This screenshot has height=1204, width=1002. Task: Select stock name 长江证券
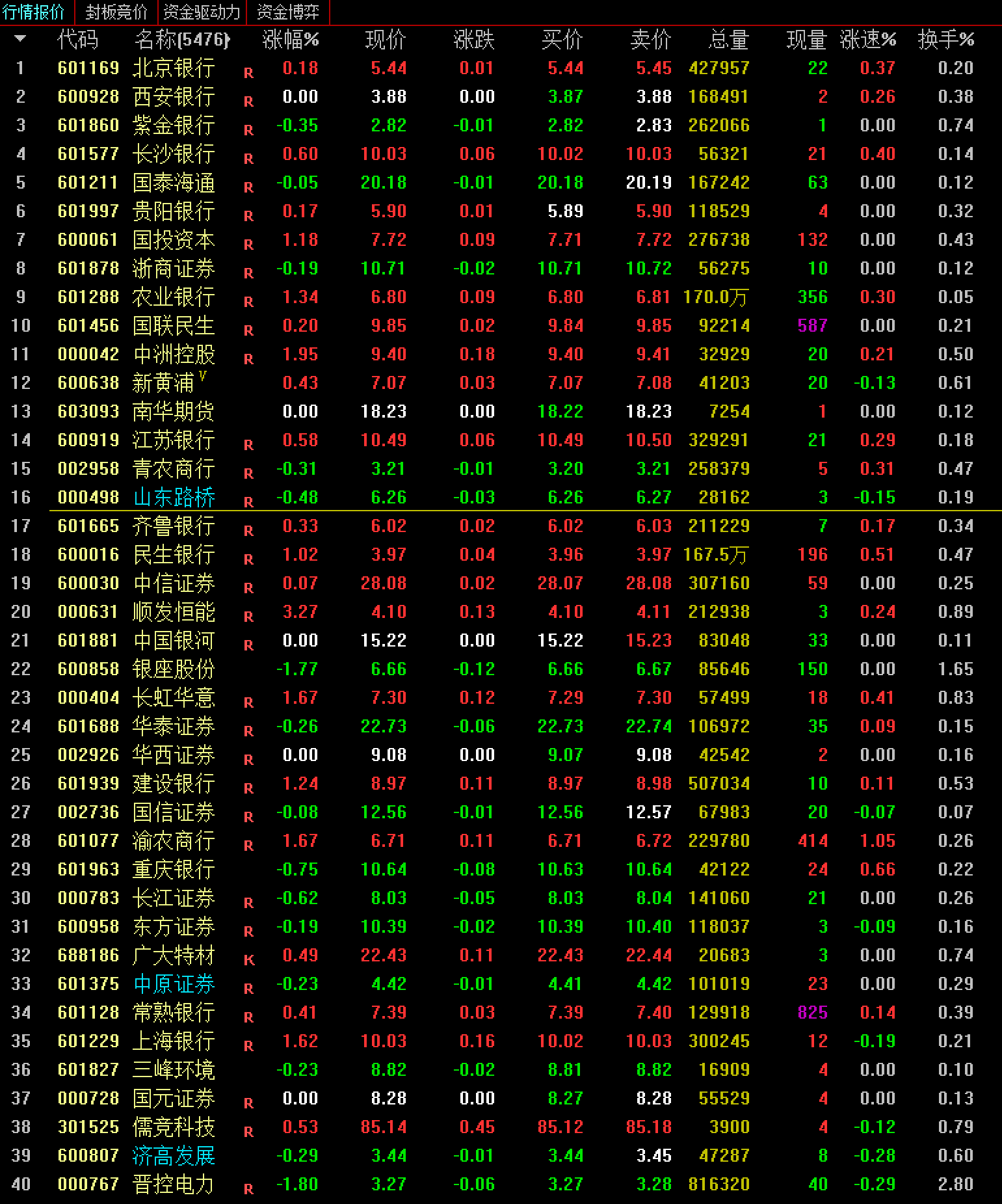pyautogui.click(x=174, y=898)
